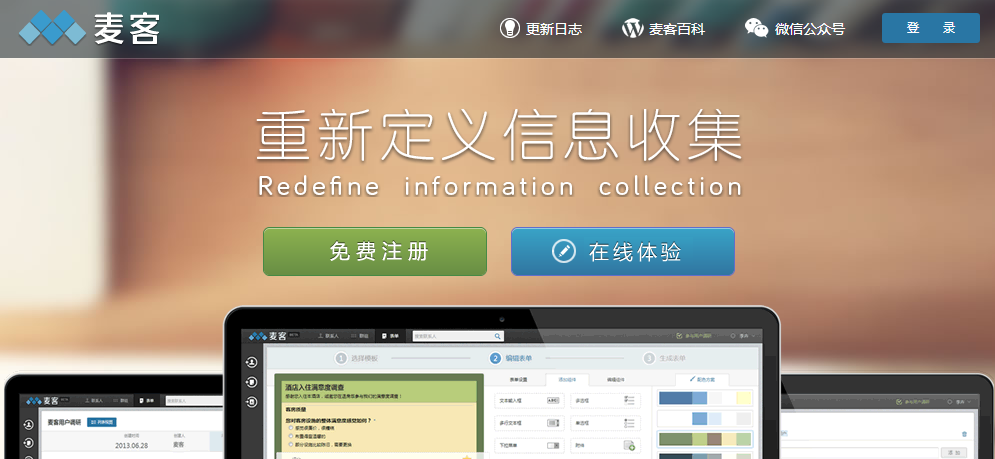Click middle sidebar icon in center laptop mockup
The width and height of the screenshot is (995, 459).
251,382
